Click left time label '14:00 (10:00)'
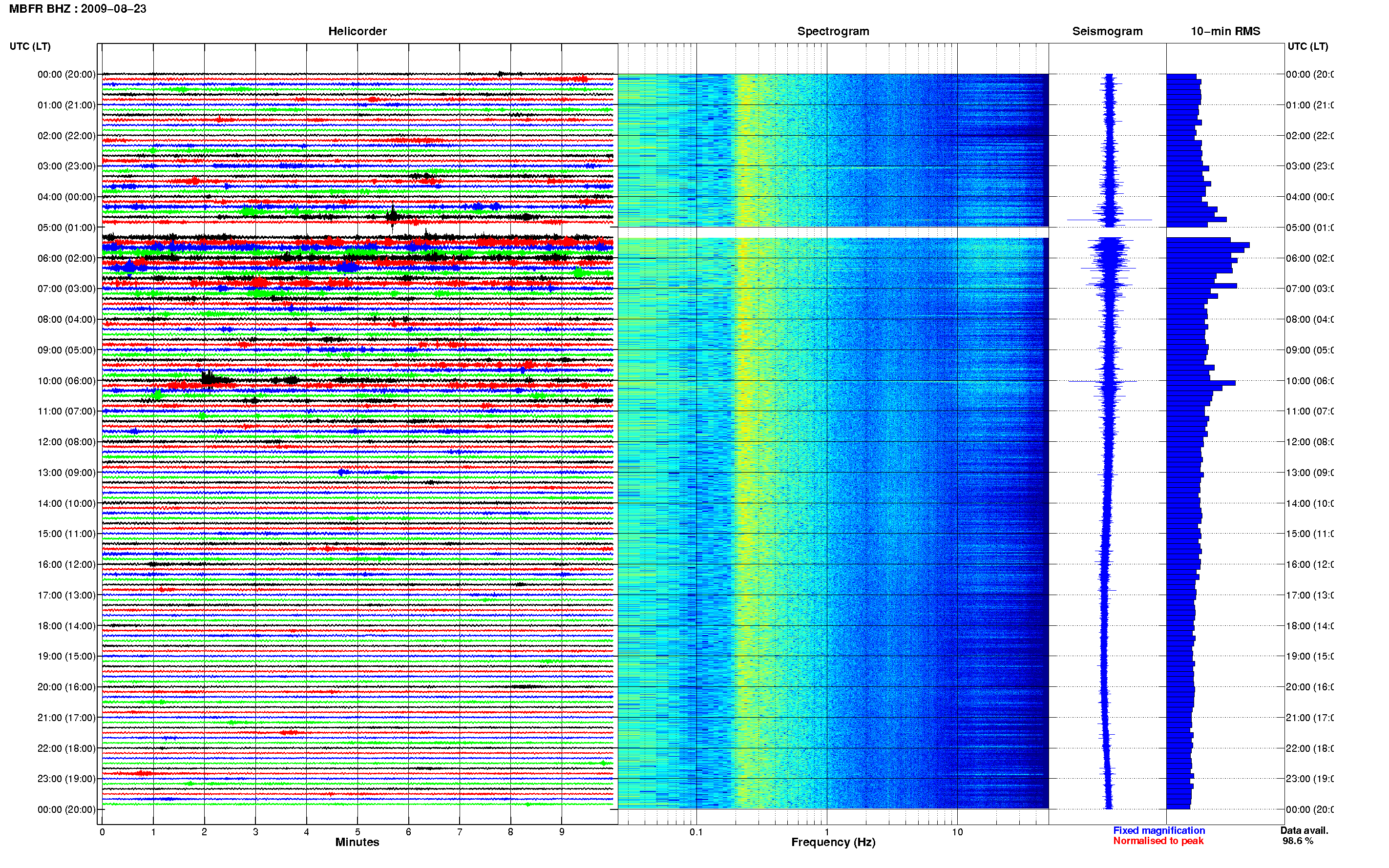The image size is (1389, 868). click(66, 503)
